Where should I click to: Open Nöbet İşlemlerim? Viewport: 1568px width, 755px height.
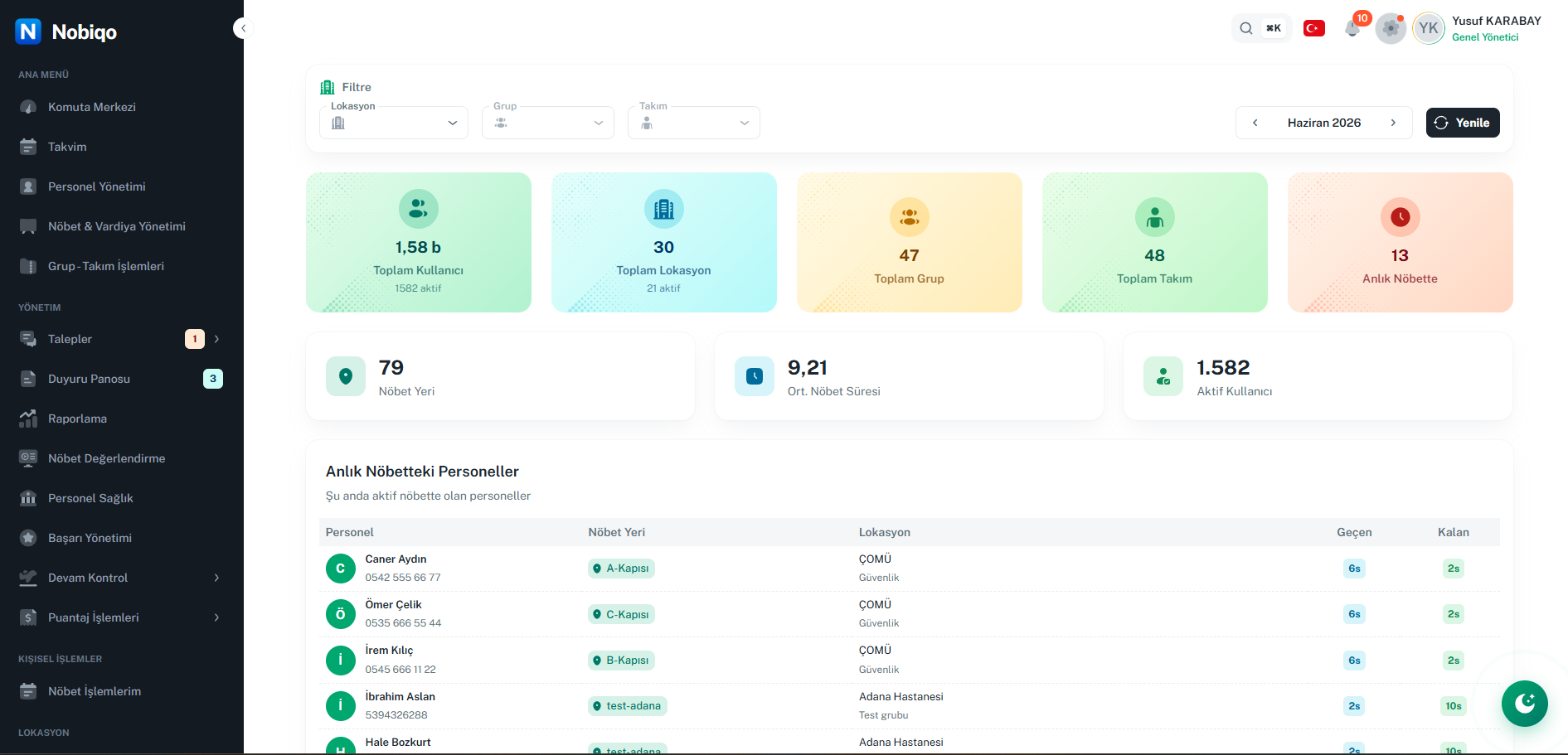coord(122,691)
